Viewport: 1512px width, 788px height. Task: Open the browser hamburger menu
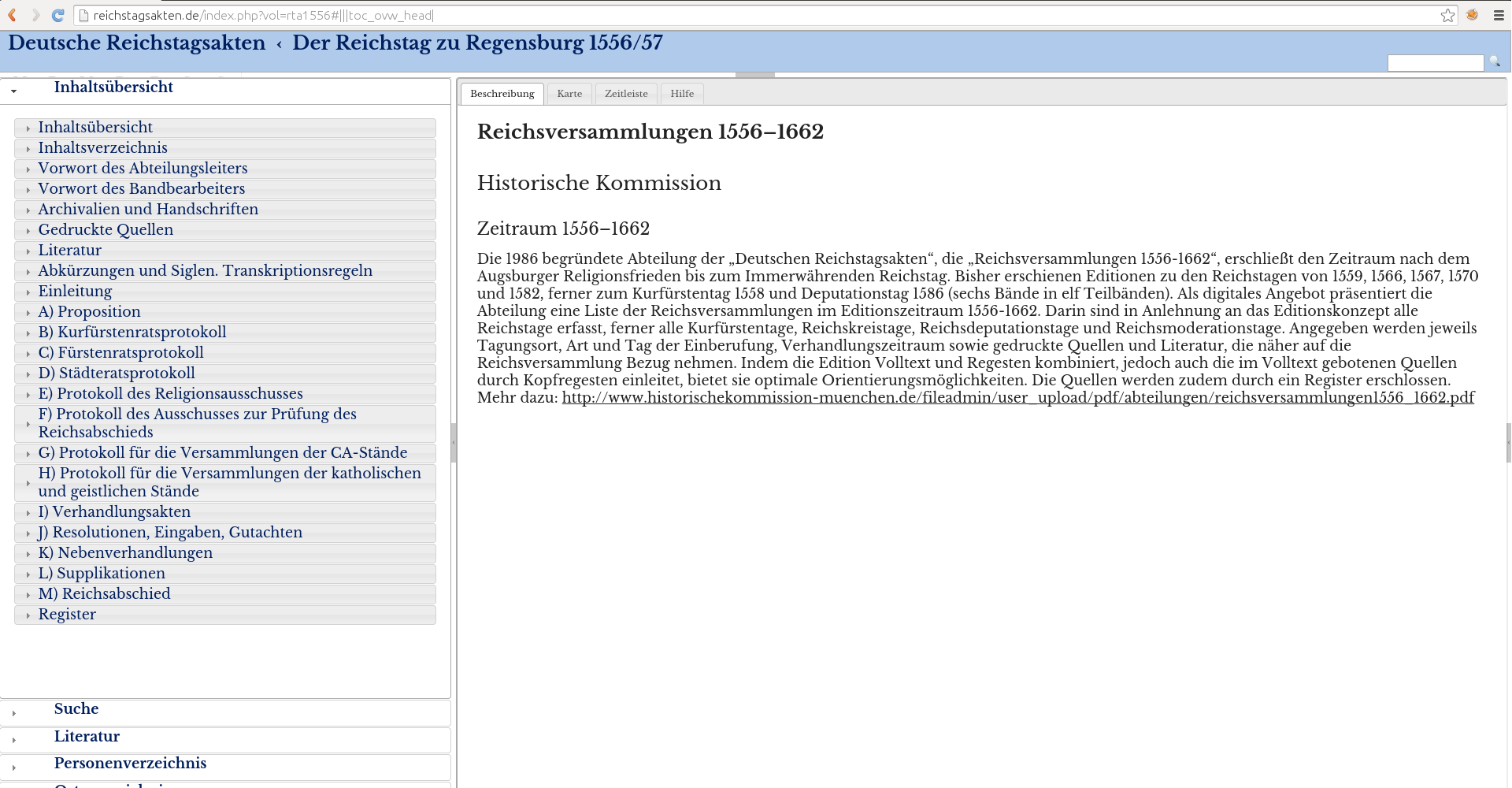pos(1499,15)
